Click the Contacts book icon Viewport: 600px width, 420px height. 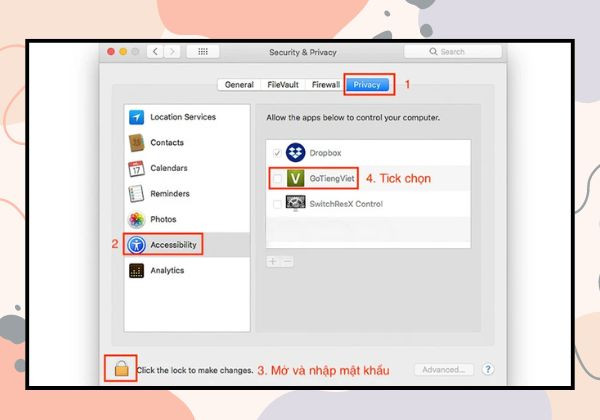tap(136, 143)
